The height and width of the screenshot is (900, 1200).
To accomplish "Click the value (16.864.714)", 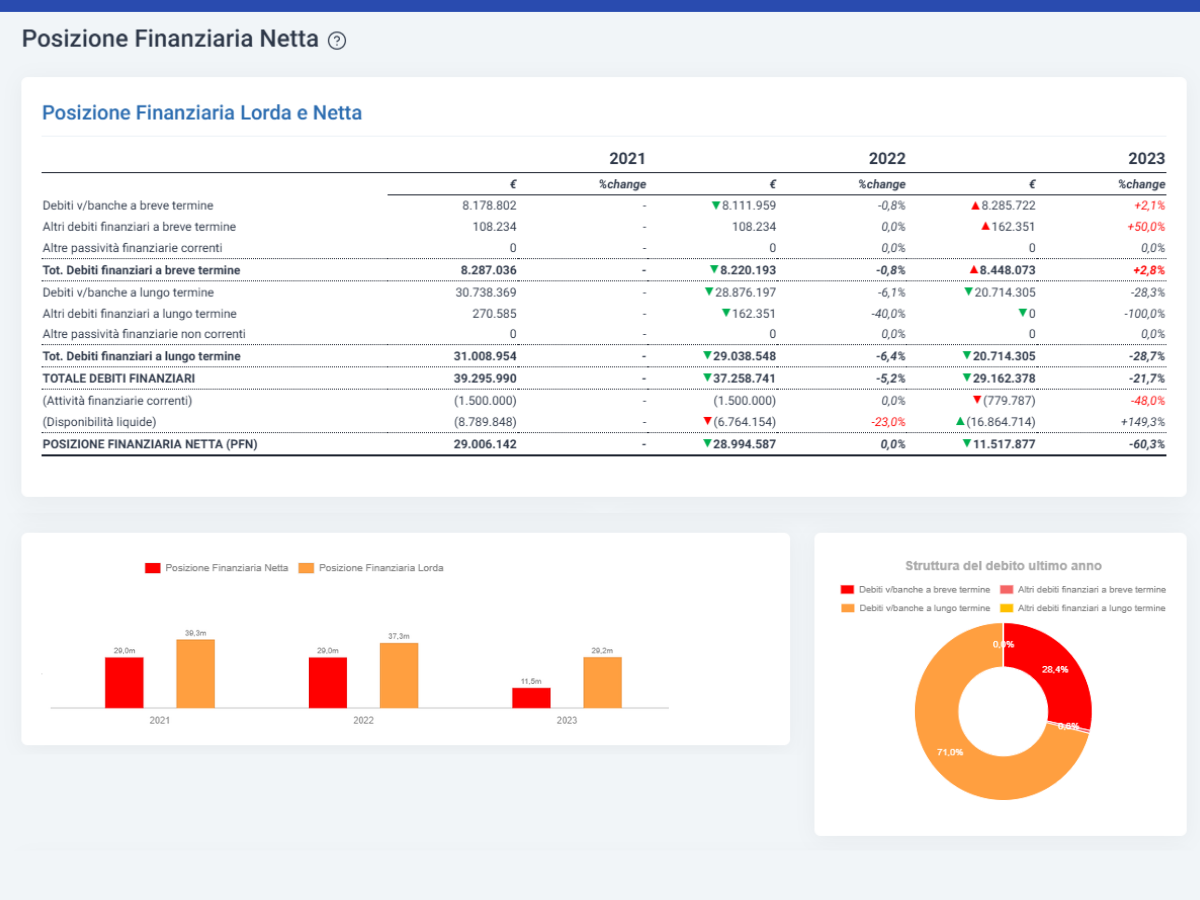I will point(1001,422).
